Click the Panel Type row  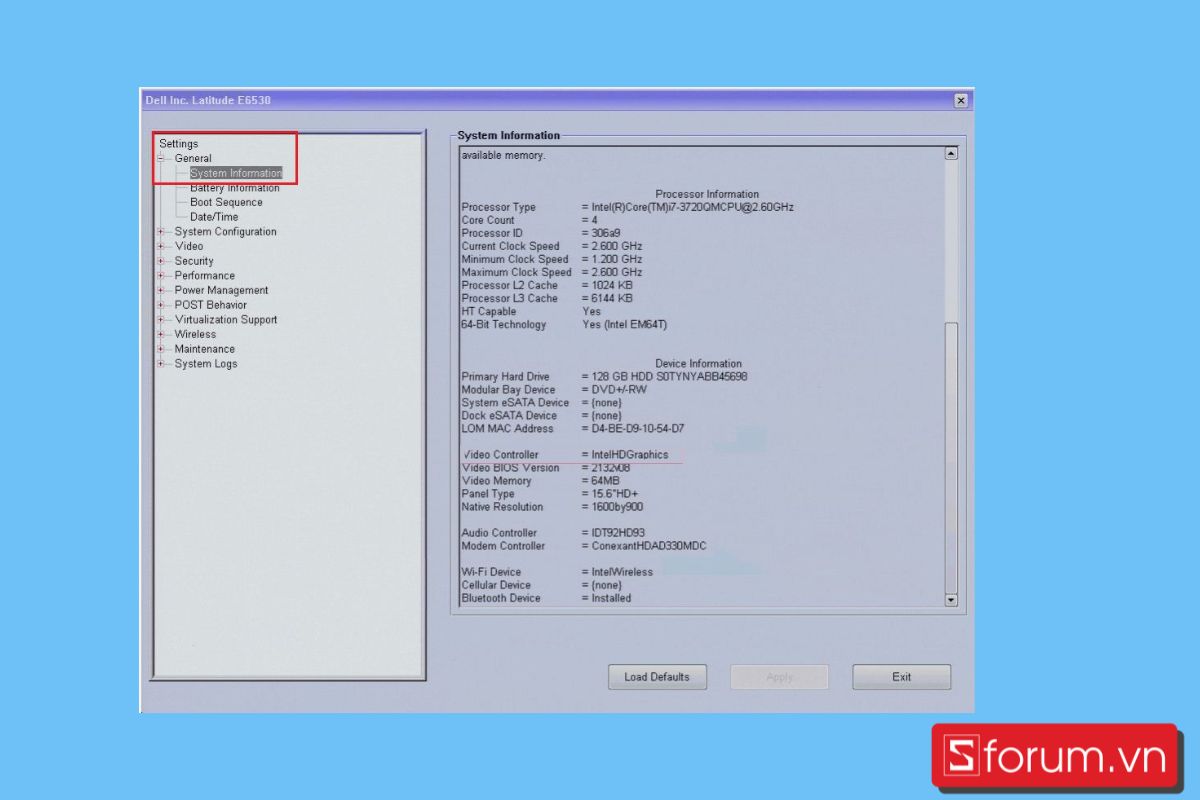[550, 494]
